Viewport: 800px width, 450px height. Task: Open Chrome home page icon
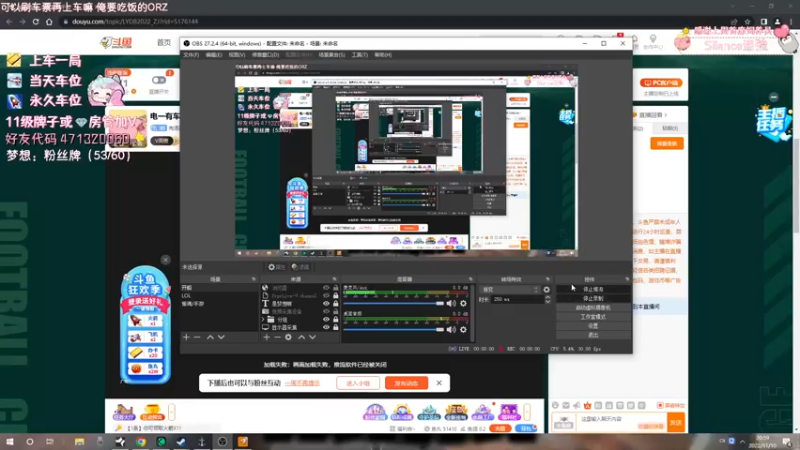(49, 22)
